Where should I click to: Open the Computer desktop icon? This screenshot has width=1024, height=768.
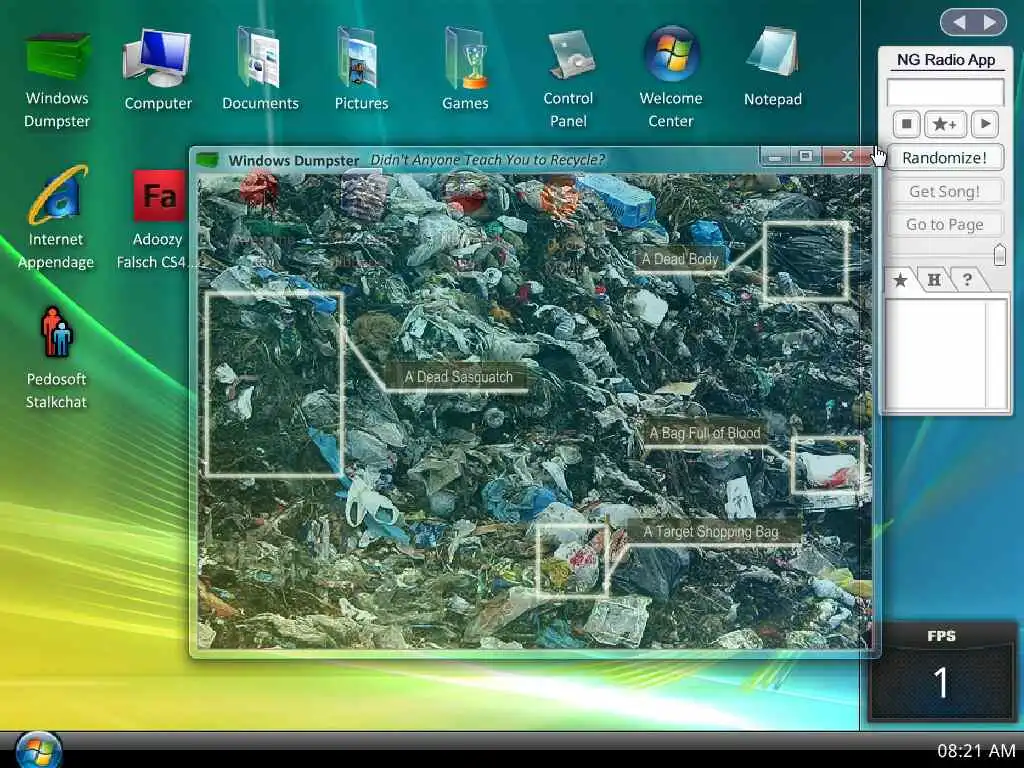click(157, 70)
